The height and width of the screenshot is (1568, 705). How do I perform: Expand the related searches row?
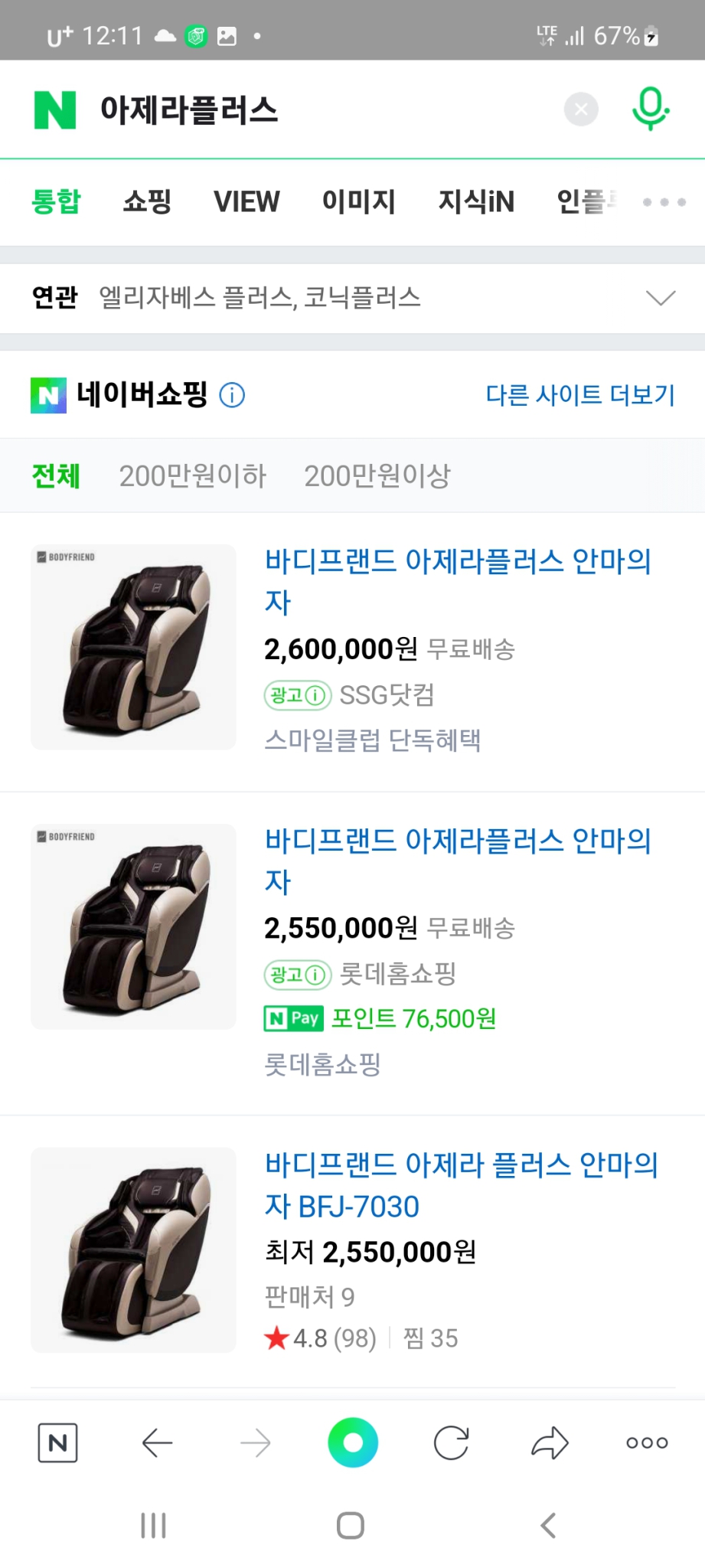coord(660,298)
